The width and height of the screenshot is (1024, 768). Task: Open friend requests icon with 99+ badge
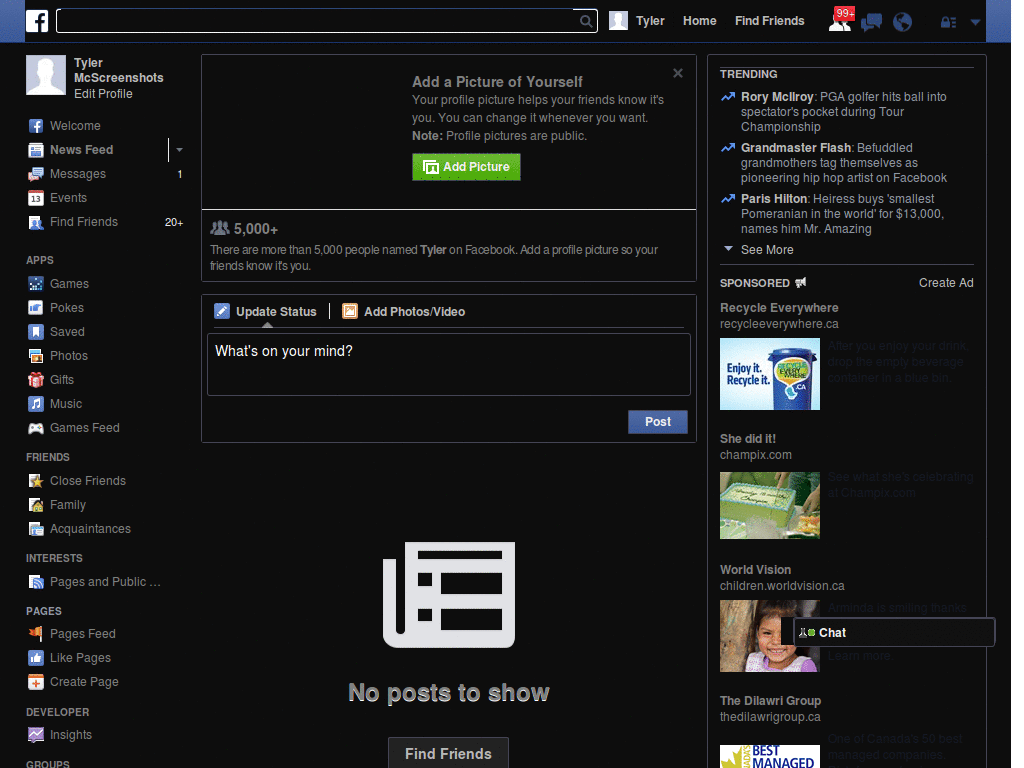840,21
